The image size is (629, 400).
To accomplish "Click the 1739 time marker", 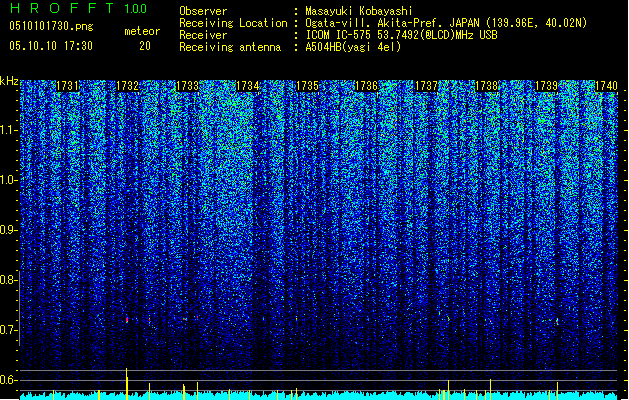I will (546, 86).
